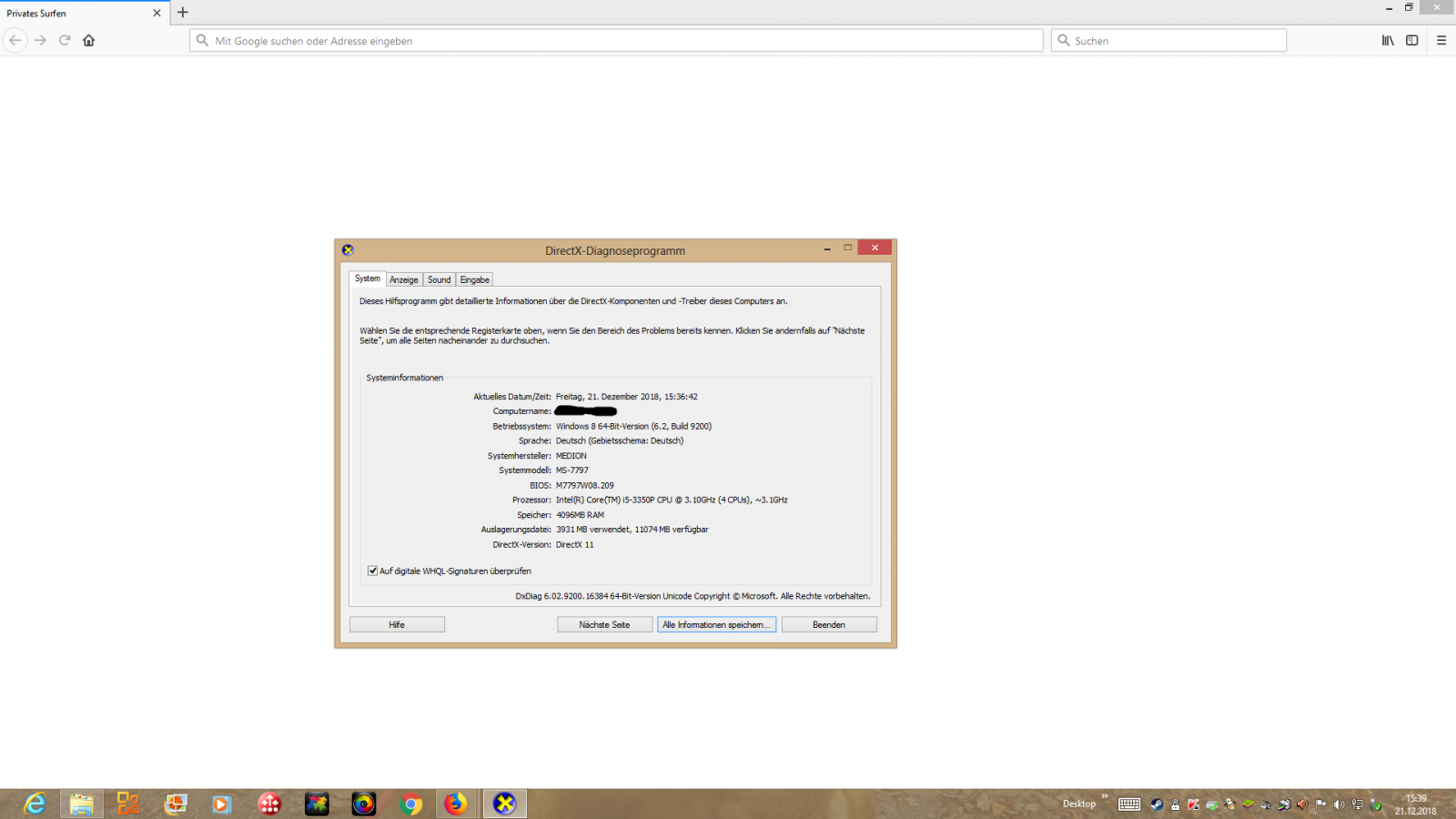Open the Action Center flag icon

coord(1320,804)
